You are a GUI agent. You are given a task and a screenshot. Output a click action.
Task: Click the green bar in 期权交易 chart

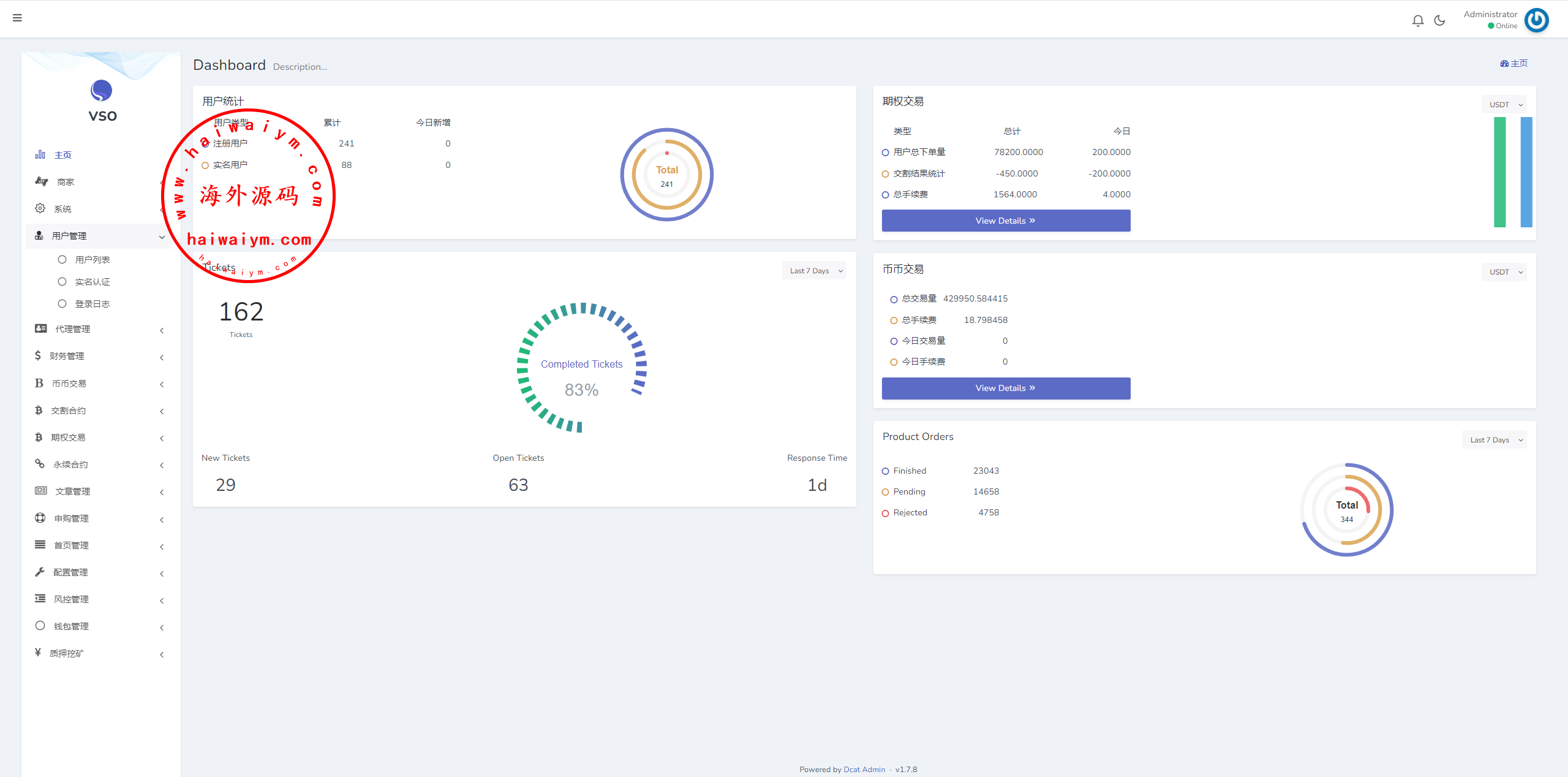coord(1499,172)
